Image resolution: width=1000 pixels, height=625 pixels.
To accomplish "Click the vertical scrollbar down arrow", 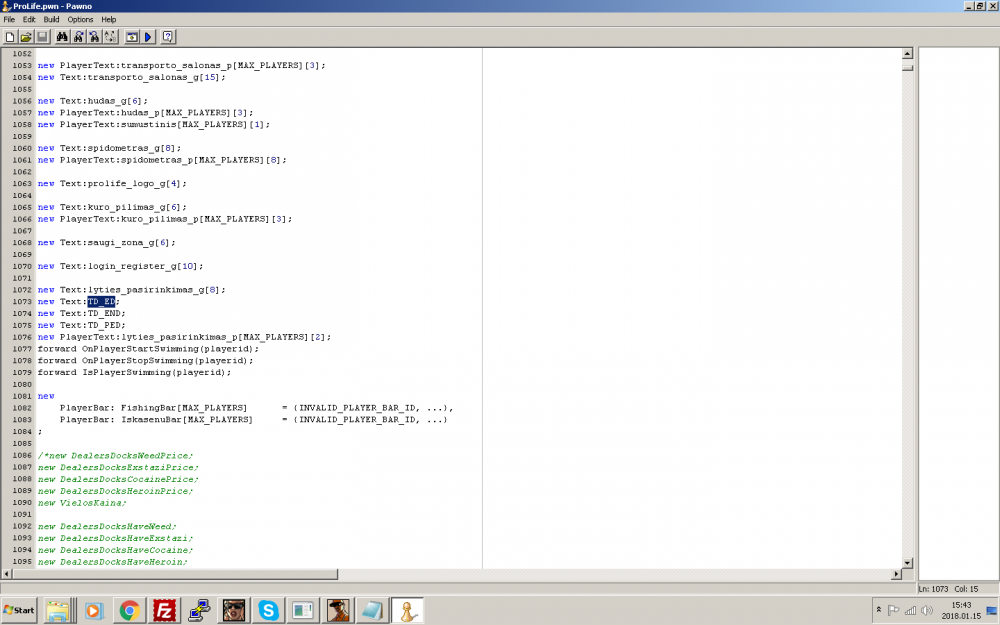I will 908,563.
